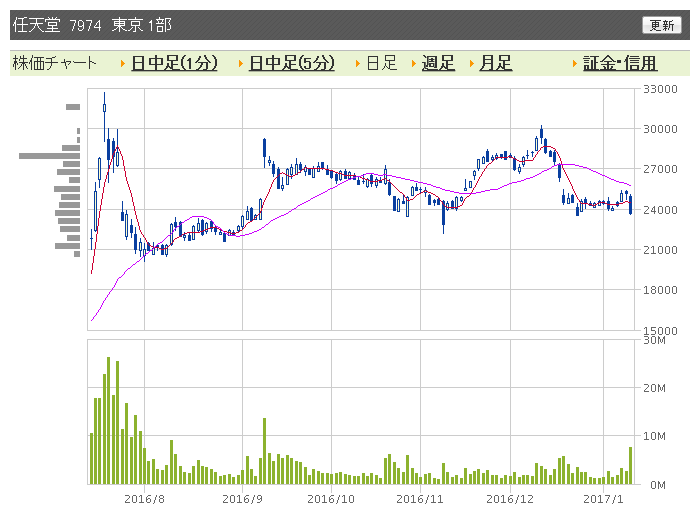Open the 証金・信用 margin page
696x529 pixels.
click(620, 63)
